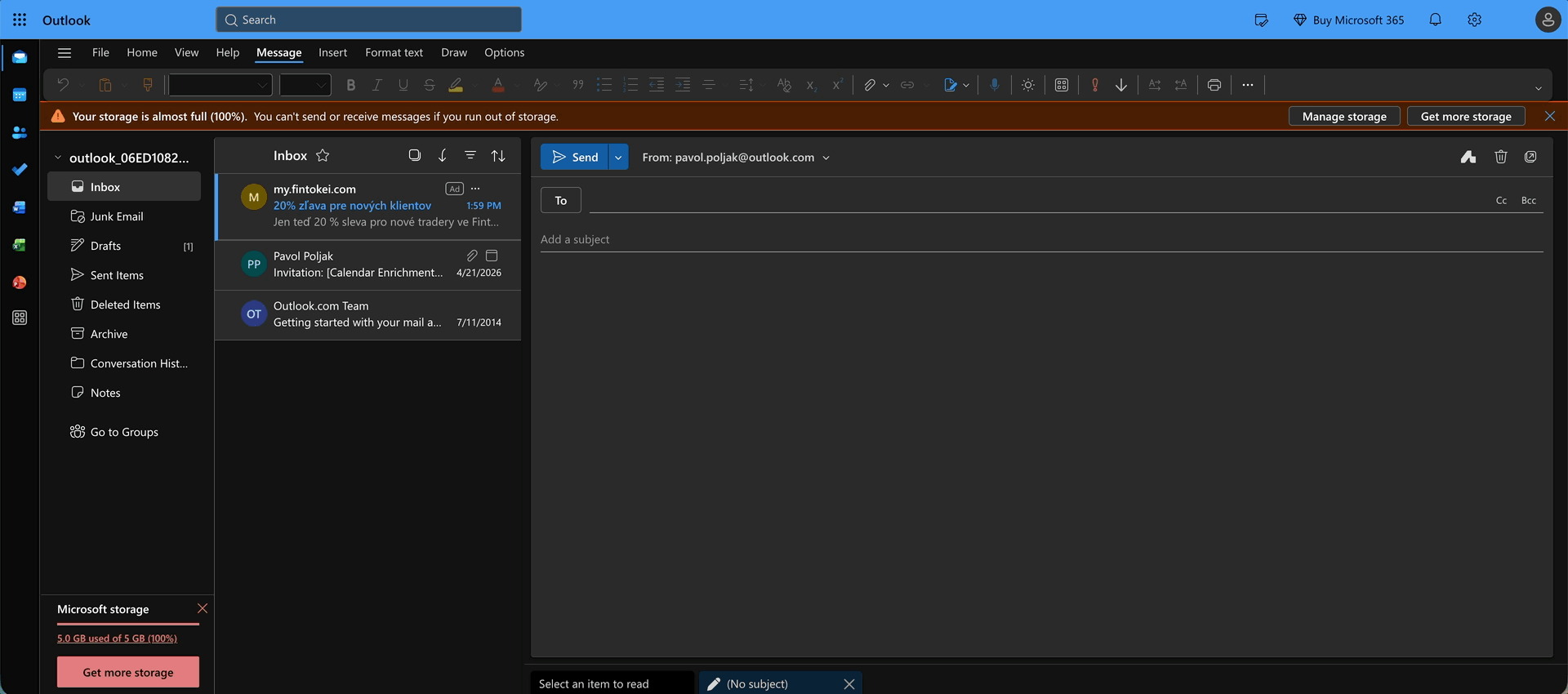
Task: Open Settings gear in the header
Action: tap(1474, 20)
